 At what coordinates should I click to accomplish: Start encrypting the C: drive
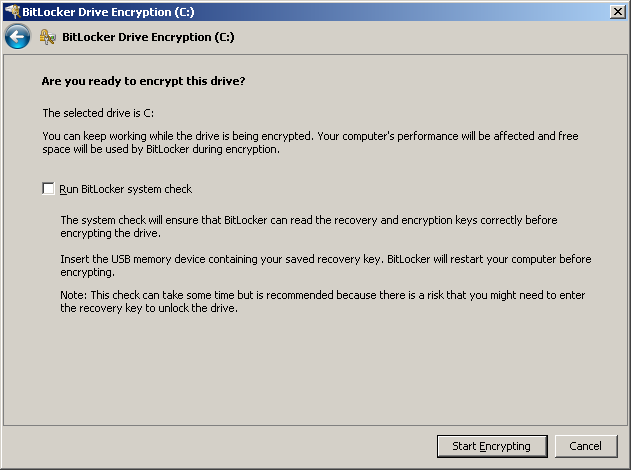tap(492, 446)
